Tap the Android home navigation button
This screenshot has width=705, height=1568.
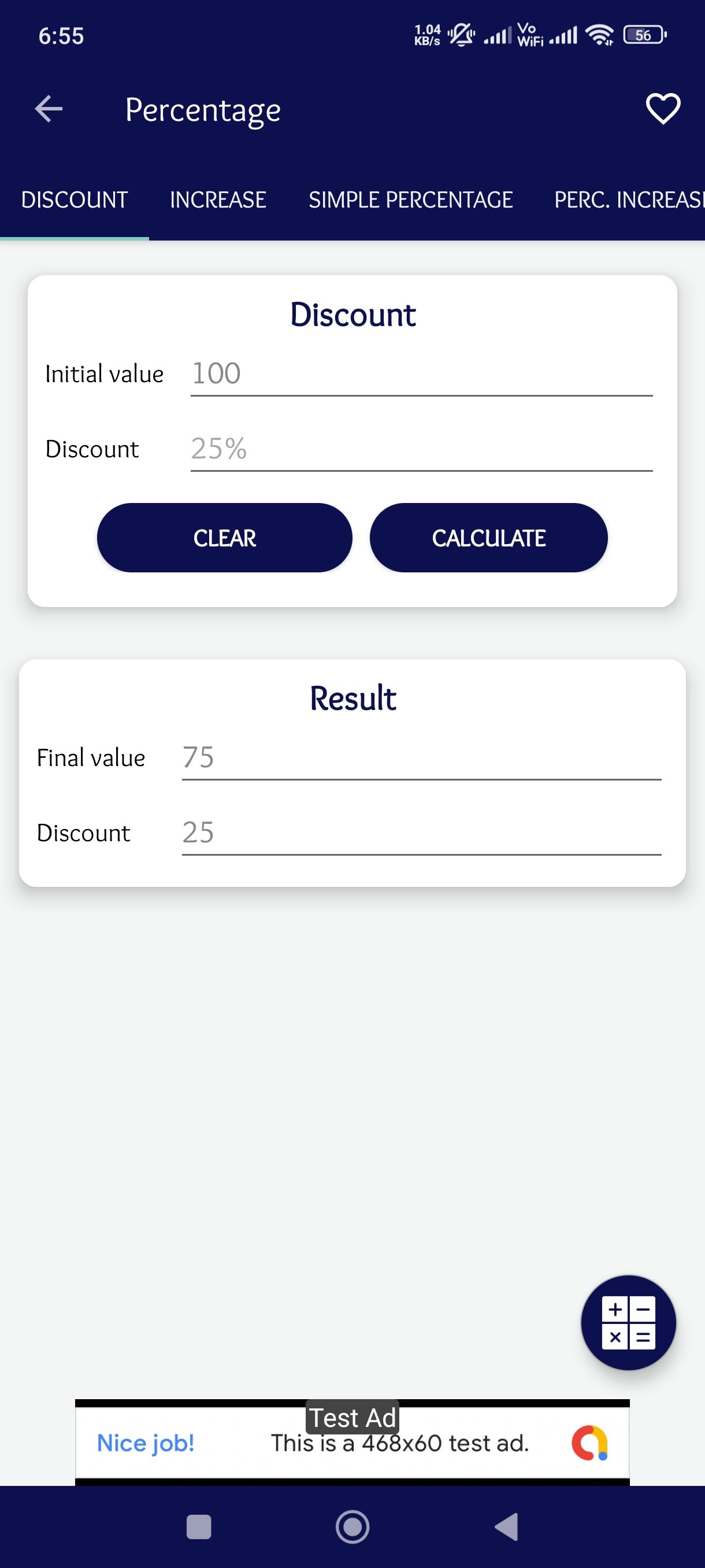(352, 1526)
